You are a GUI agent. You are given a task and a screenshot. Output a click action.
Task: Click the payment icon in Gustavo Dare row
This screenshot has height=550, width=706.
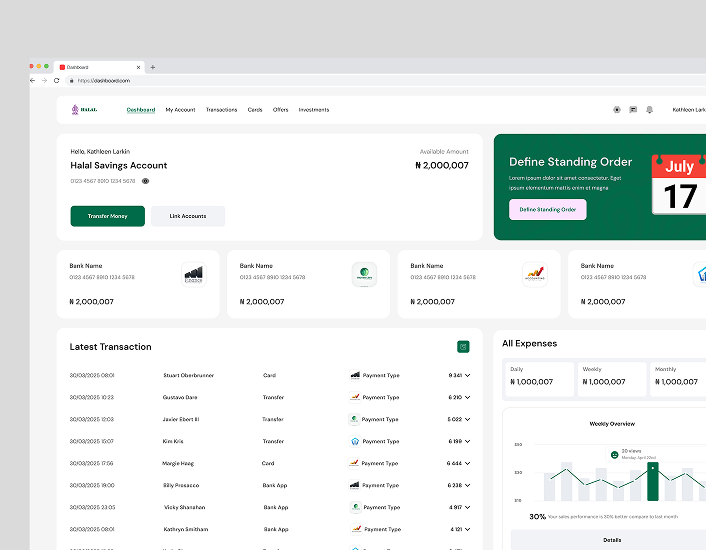pyautogui.click(x=355, y=397)
